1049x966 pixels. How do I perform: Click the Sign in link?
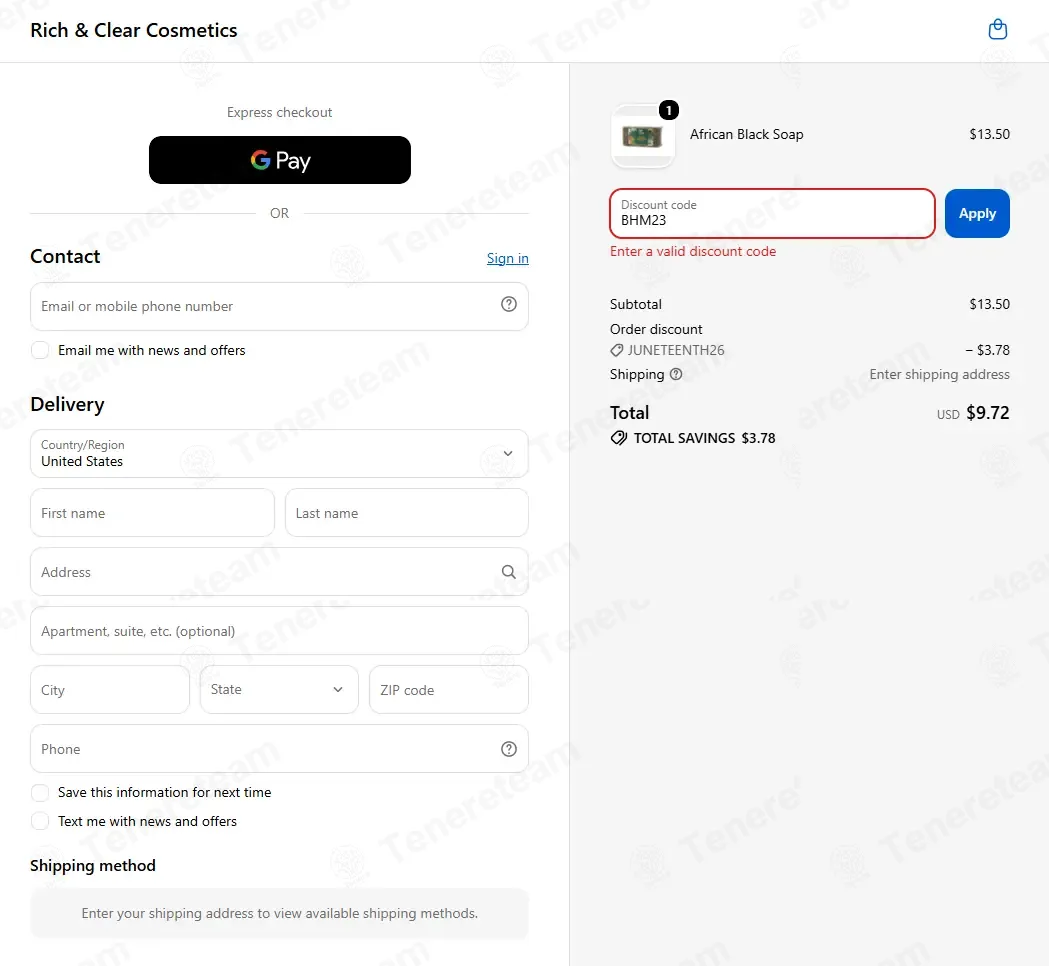(x=507, y=258)
